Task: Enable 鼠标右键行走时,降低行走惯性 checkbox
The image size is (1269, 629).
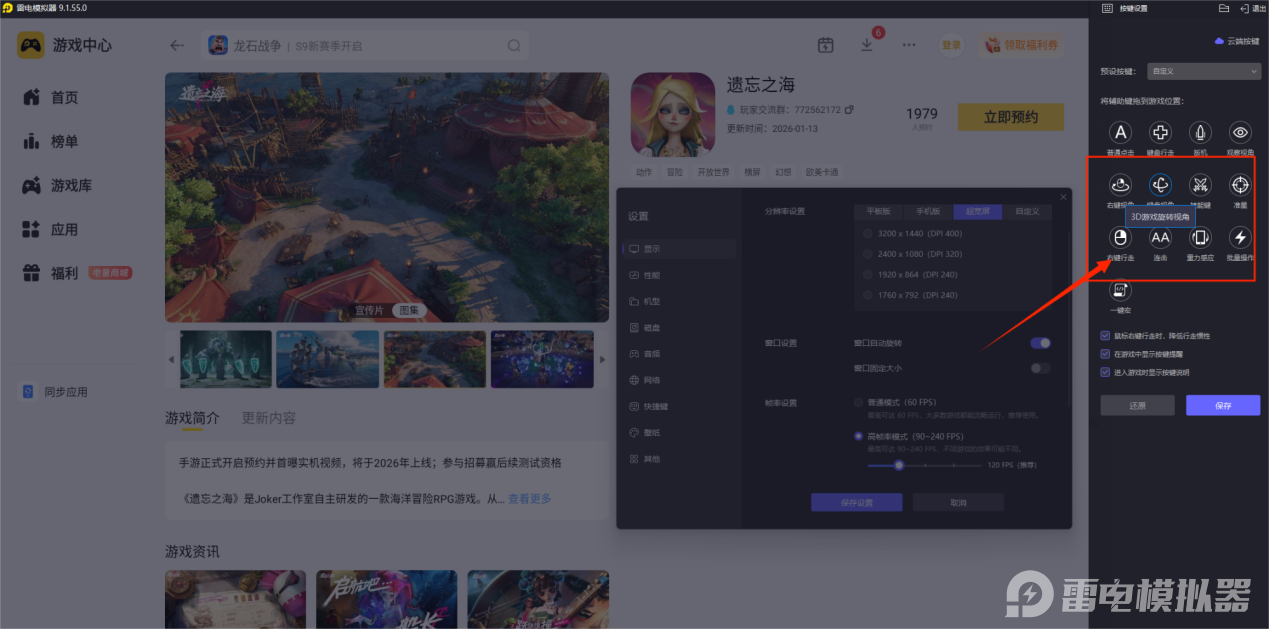Action: 1104,336
